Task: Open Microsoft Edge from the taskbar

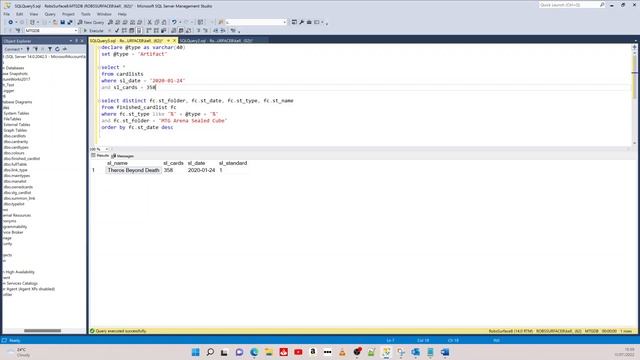Action: click(x=254, y=352)
